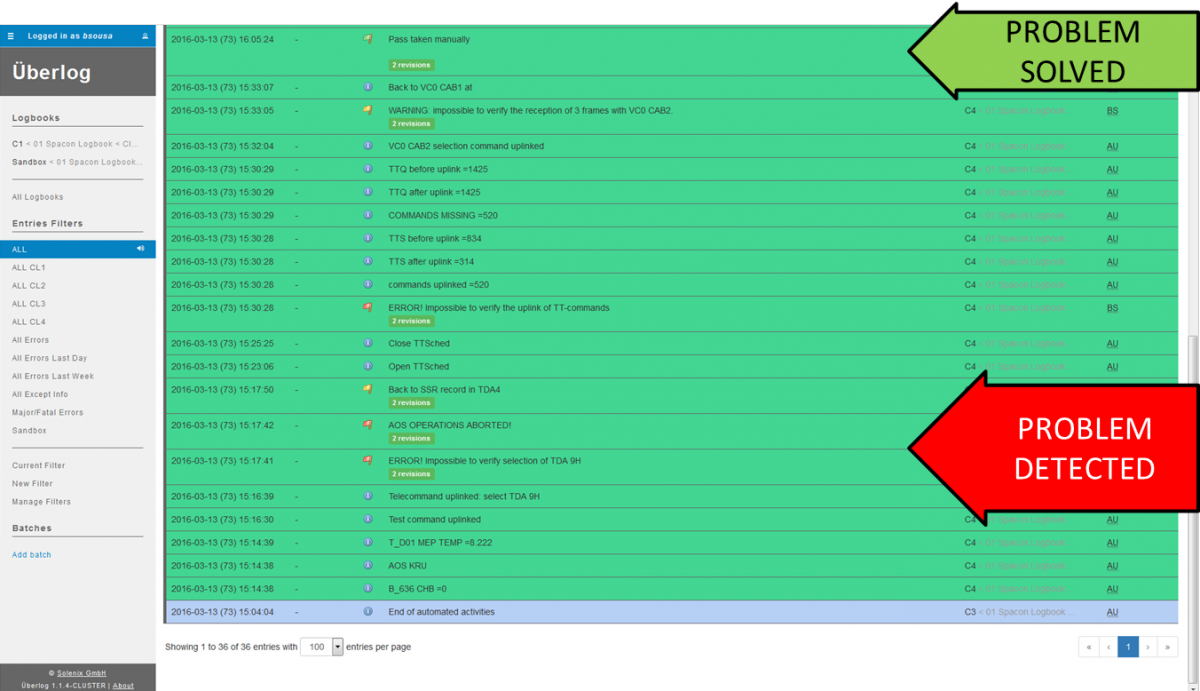Click the info icon beside Close TTSched
The height and width of the screenshot is (691, 1200).
tap(367, 343)
